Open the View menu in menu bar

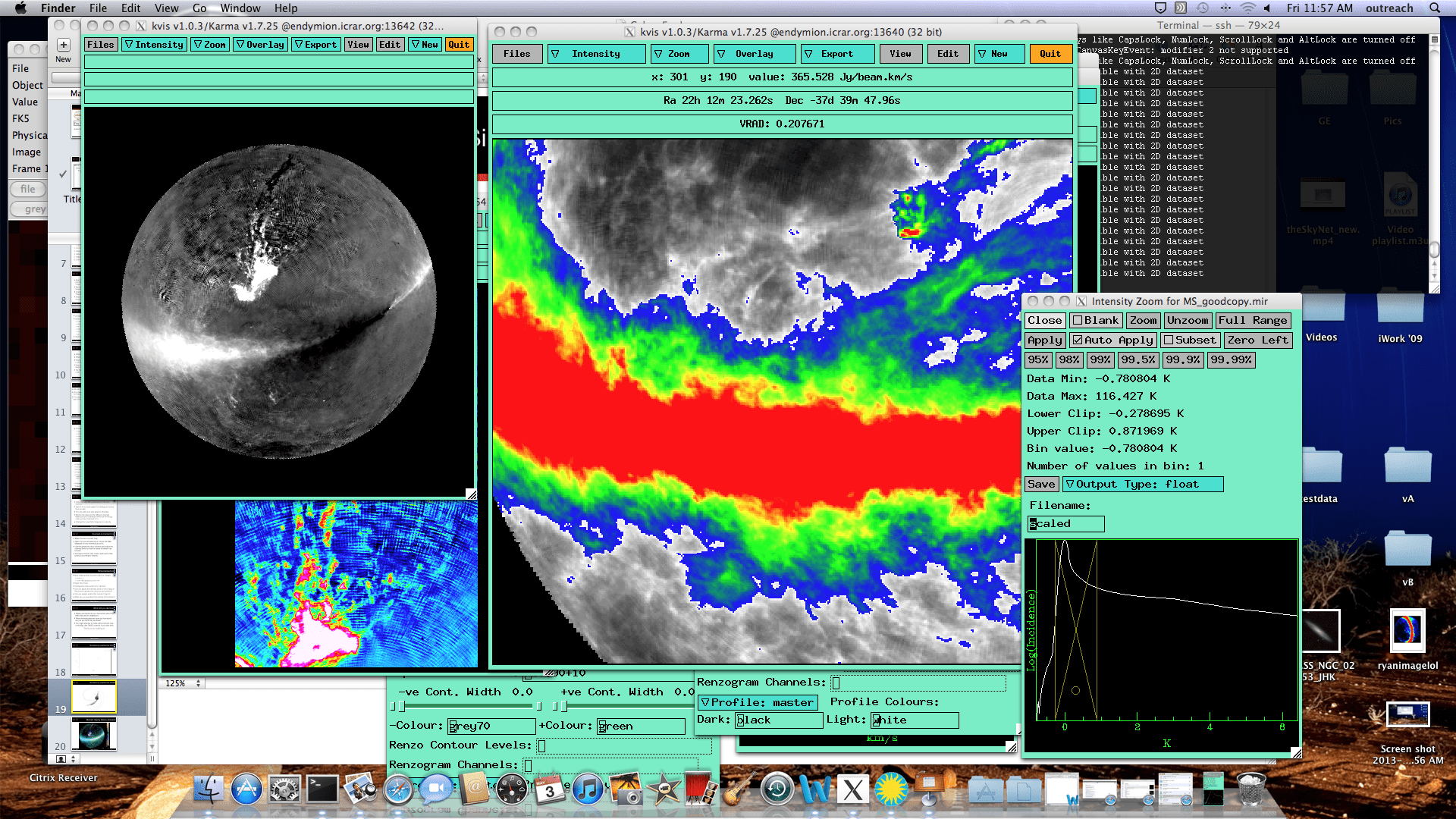click(x=167, y=8)
